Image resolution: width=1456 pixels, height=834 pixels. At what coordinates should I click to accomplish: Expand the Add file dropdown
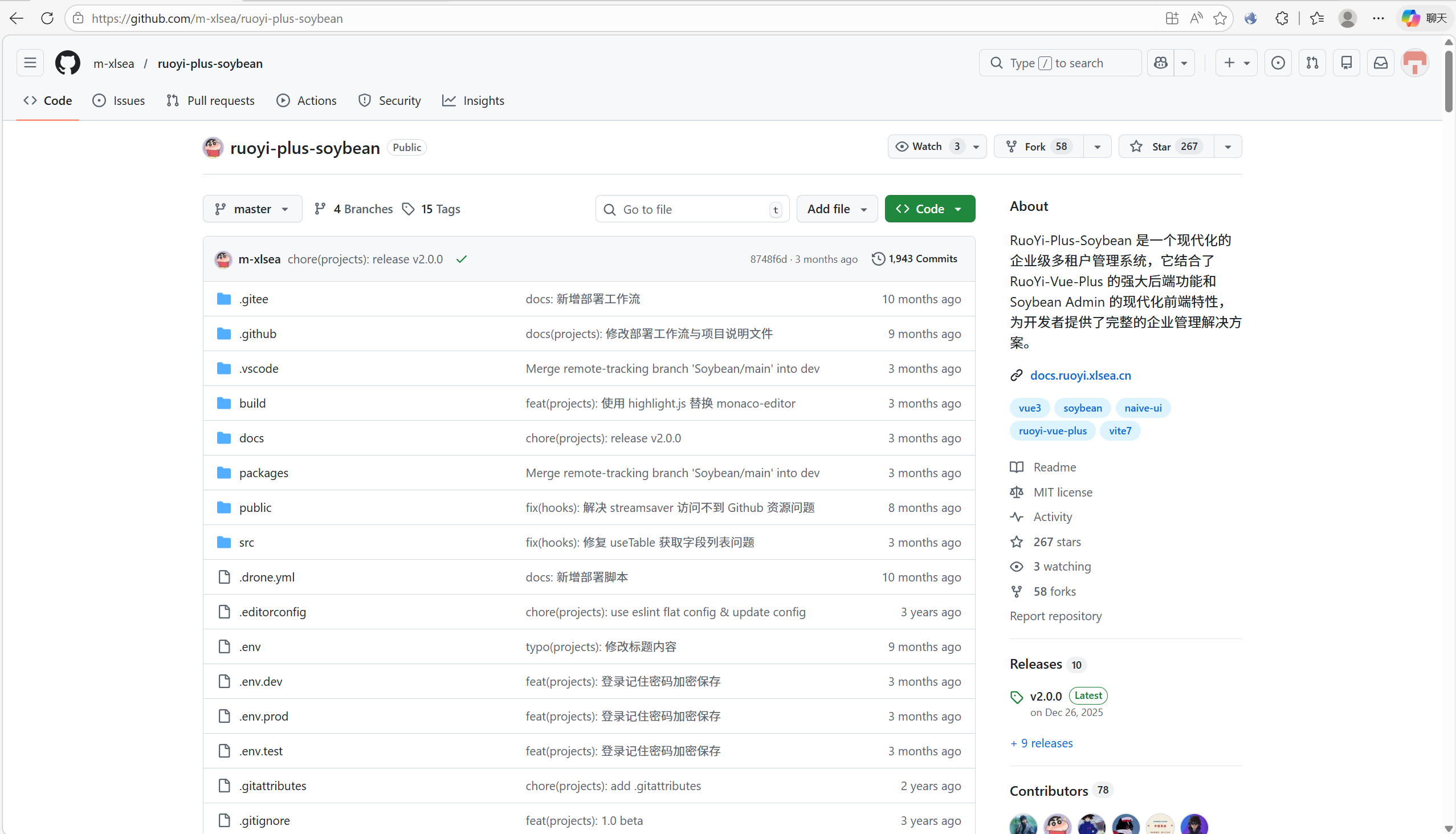pos(837,209)
